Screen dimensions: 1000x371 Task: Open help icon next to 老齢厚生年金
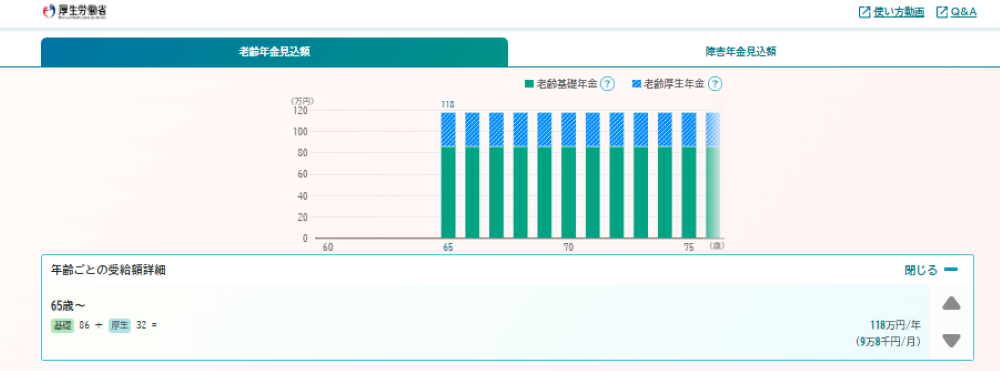pos(714,84)
